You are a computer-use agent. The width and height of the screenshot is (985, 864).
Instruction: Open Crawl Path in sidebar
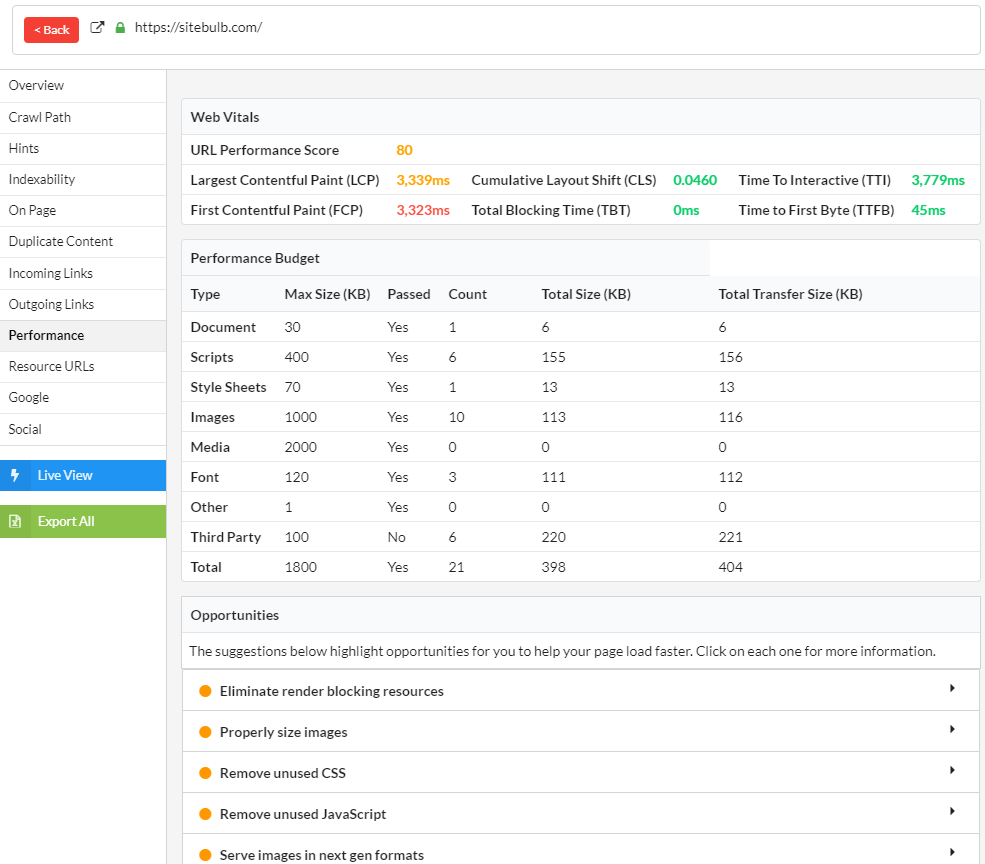[x=83, y=118]
